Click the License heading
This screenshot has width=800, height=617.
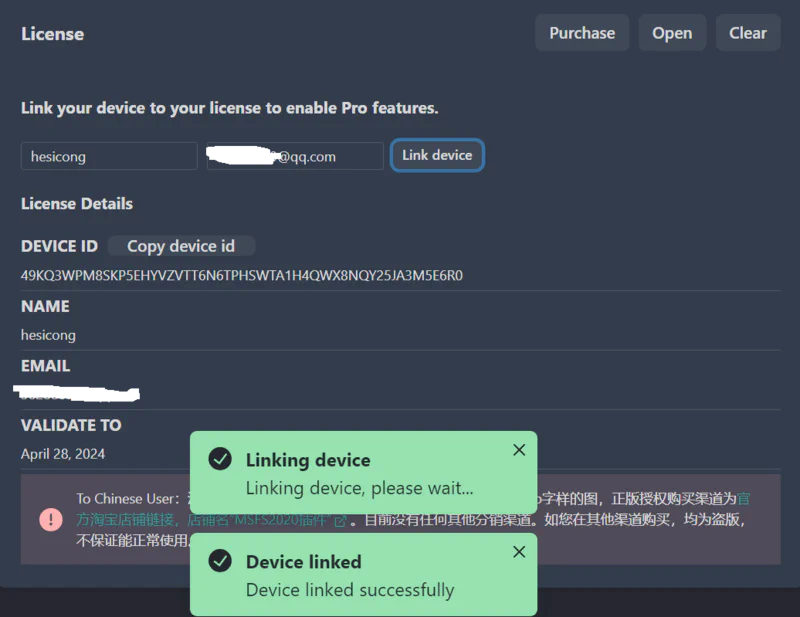pos(52,34)
